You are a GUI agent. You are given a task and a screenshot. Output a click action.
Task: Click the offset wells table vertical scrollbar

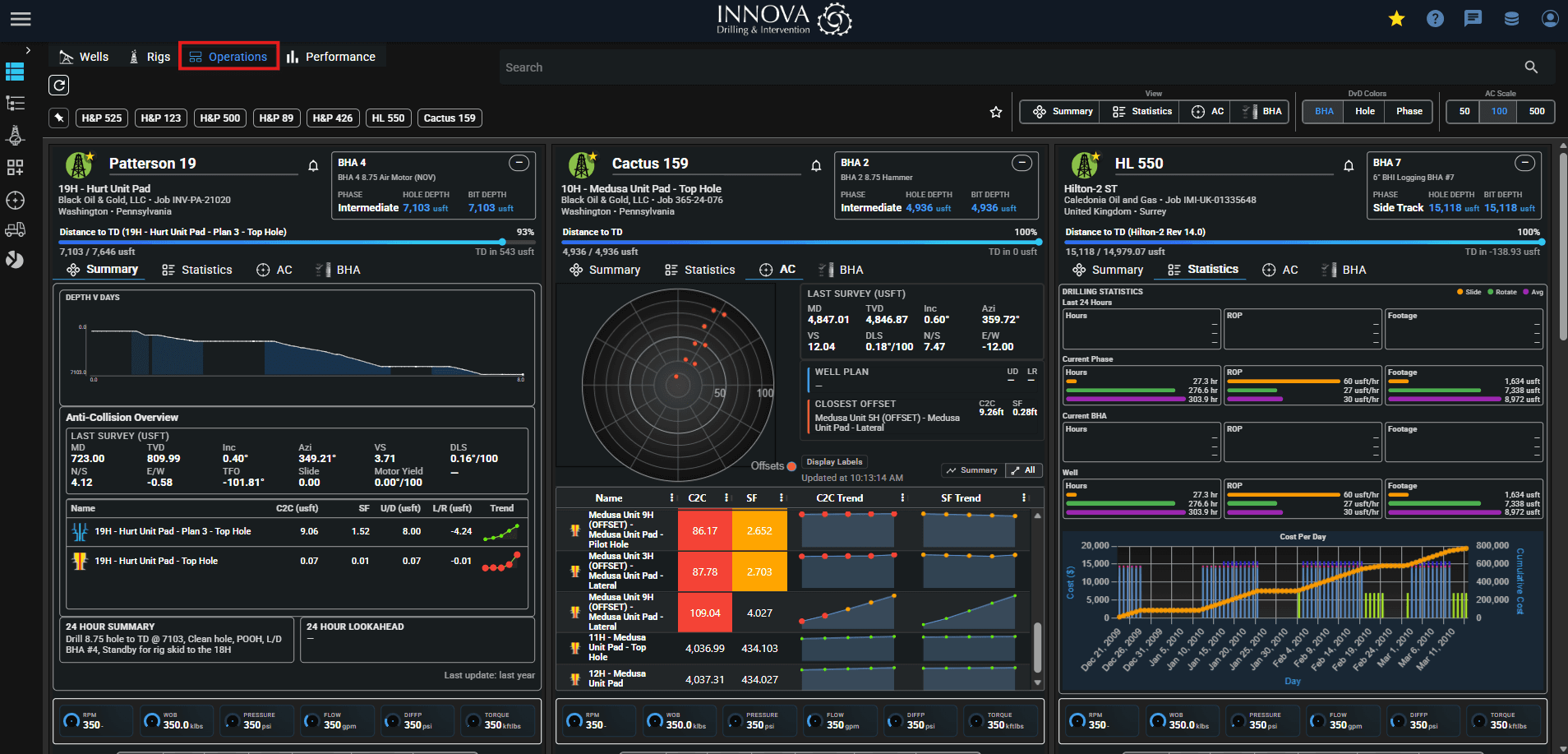tap(1037, 648)
